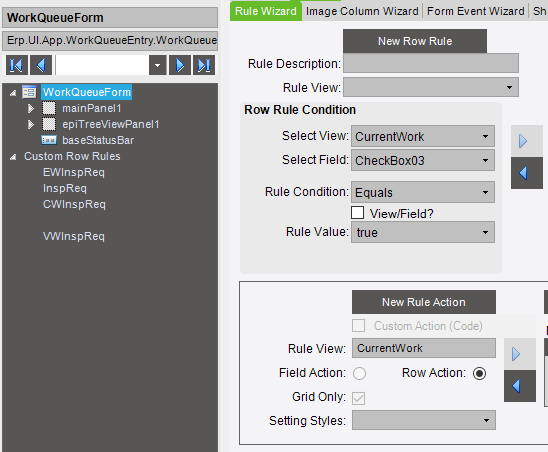Select the Field Action radio button

359,373
